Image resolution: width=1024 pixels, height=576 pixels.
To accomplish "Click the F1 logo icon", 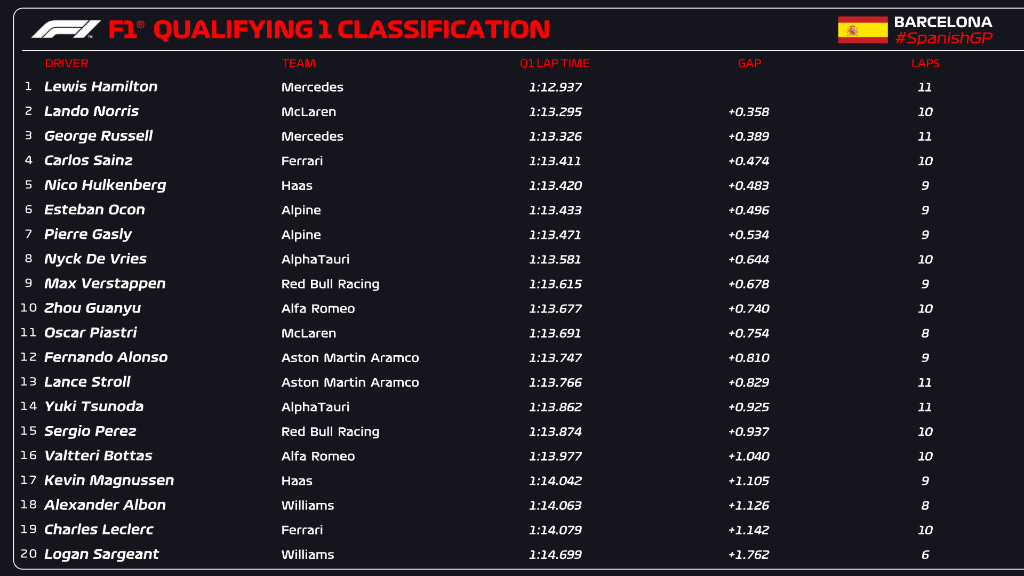I will click(x=66, y=29).
